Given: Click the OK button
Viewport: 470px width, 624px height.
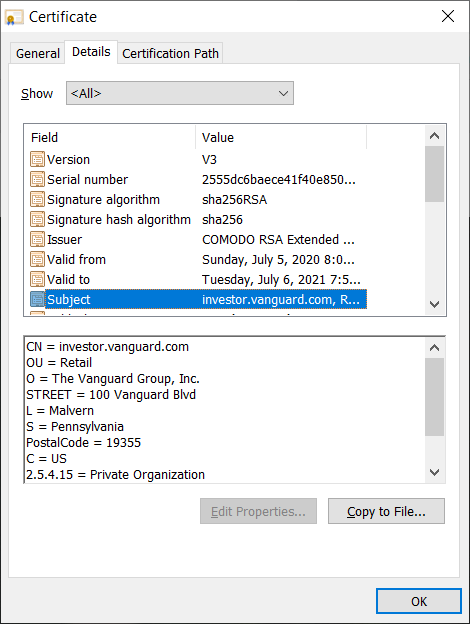Looking at the screenshot, I should click(419, 601).
